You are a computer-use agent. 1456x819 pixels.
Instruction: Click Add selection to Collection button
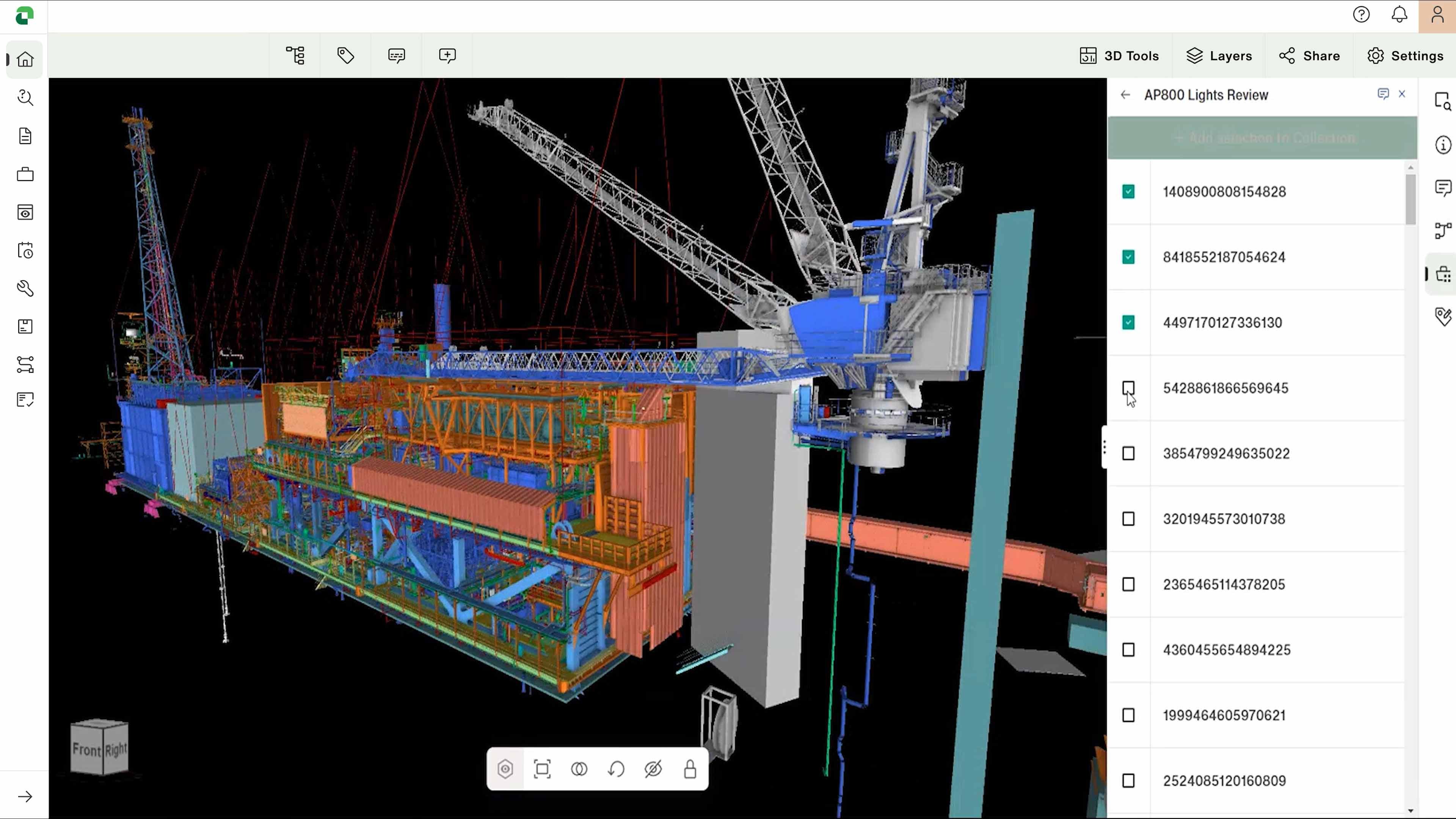point(1261,138)
